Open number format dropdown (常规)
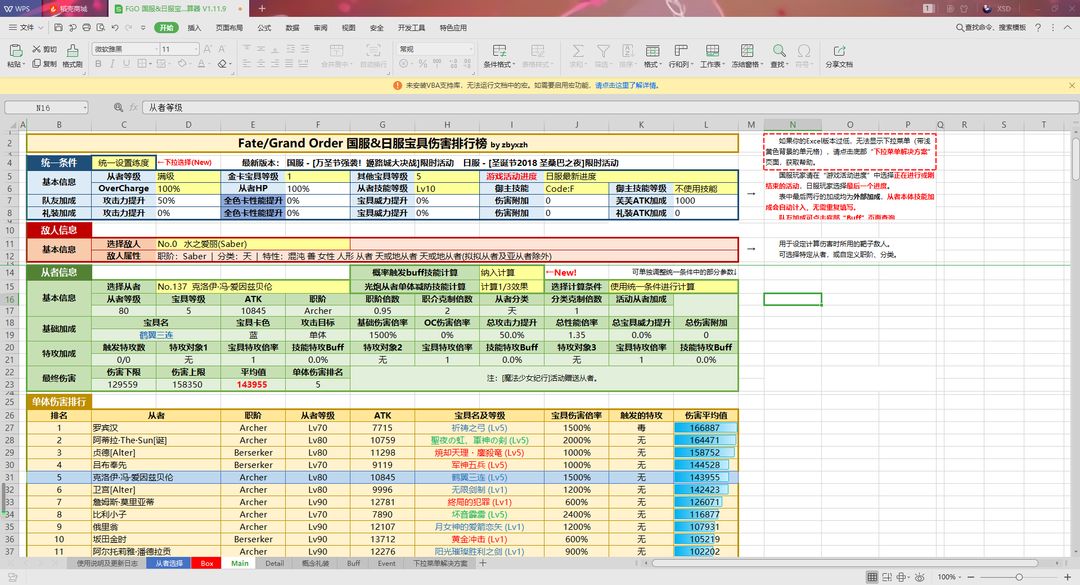This screenshot has height=585, width=1080. (x=470, y=49)
